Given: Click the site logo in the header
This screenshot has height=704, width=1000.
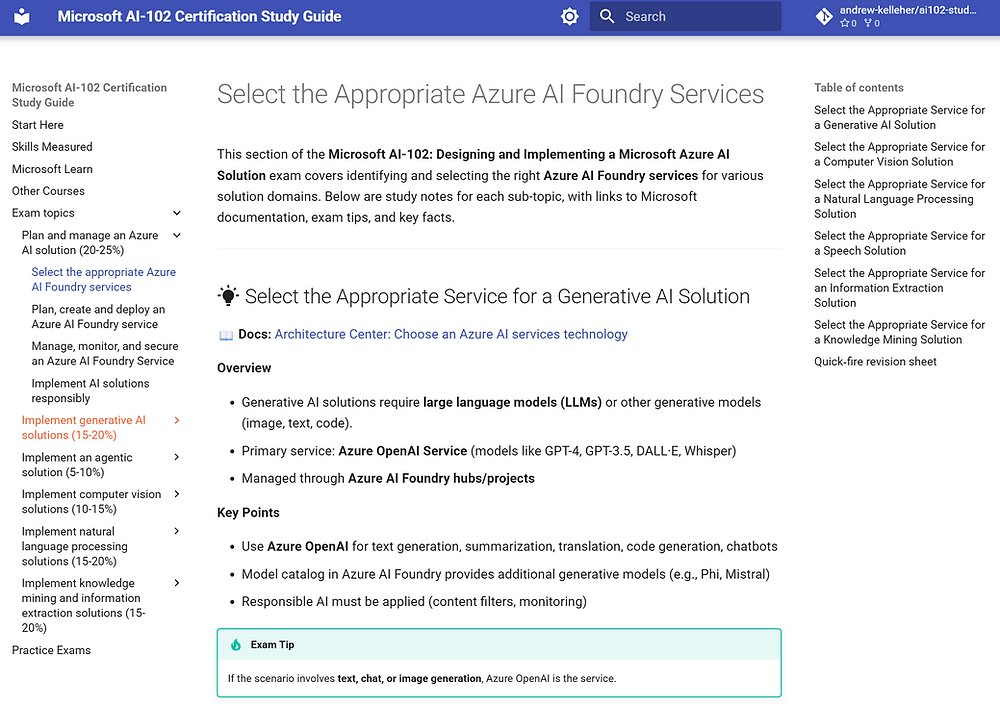Looking at the screenshot, I should 22,16.
